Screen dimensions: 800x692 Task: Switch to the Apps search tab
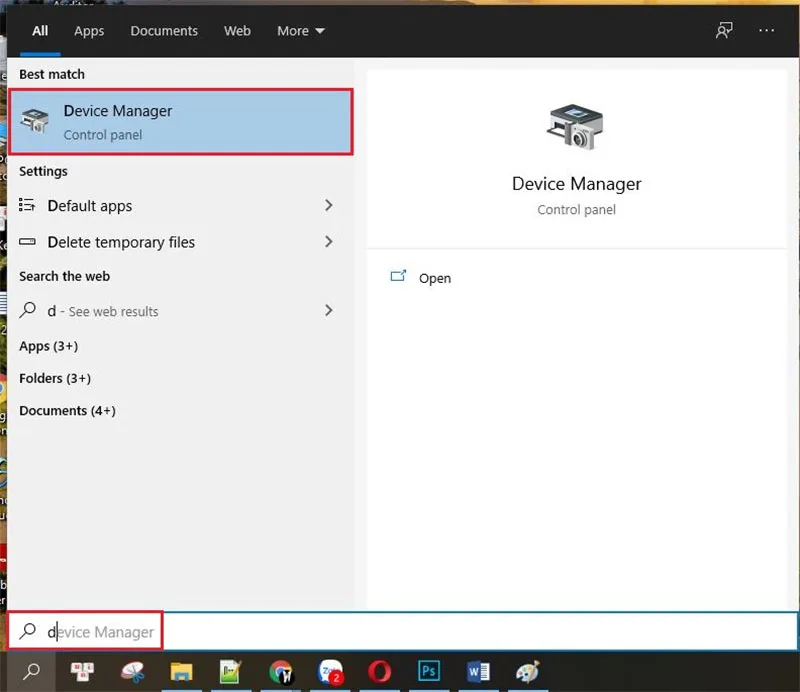[89, 31]
